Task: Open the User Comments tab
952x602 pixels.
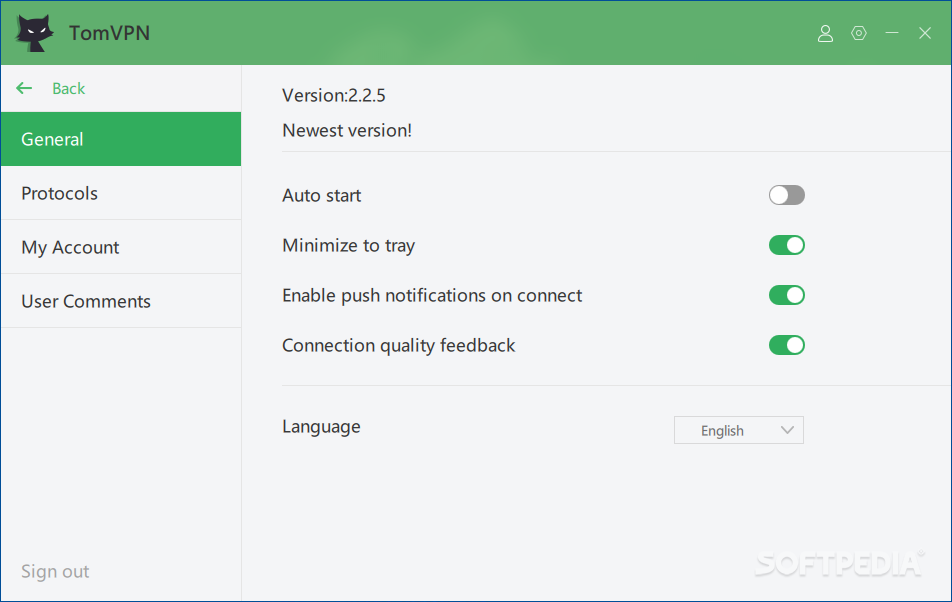Action: 121,301
